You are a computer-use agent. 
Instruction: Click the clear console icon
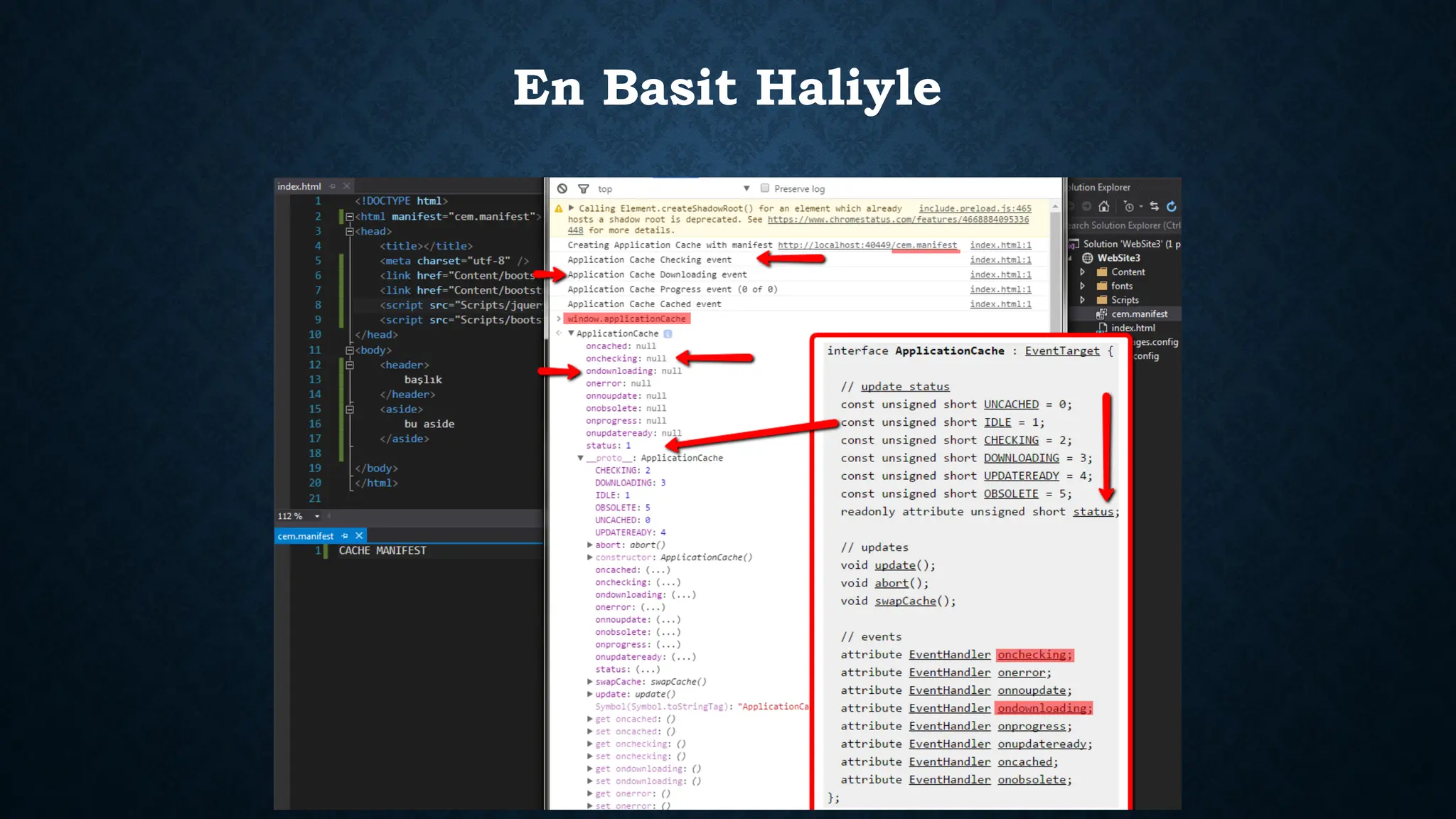(562, 188)
